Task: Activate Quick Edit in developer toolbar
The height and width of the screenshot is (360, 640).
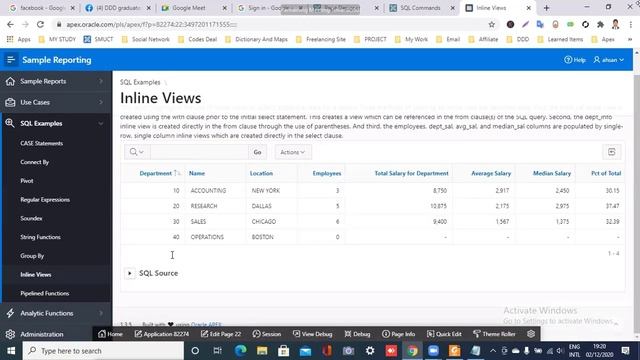Action: point(444,334)
